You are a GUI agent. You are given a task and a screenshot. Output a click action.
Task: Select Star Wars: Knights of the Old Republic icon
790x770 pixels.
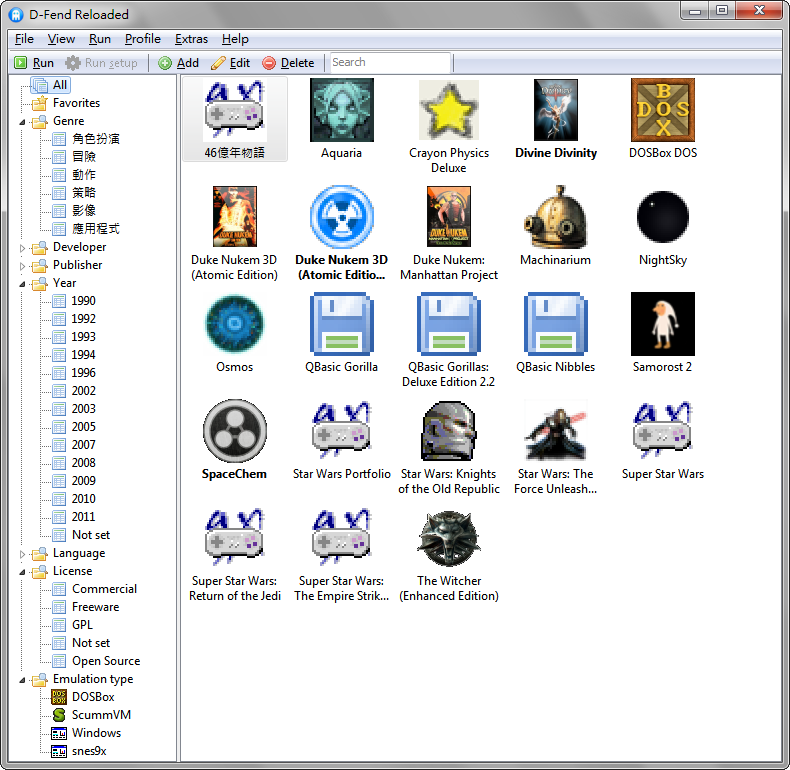[448, 431]
